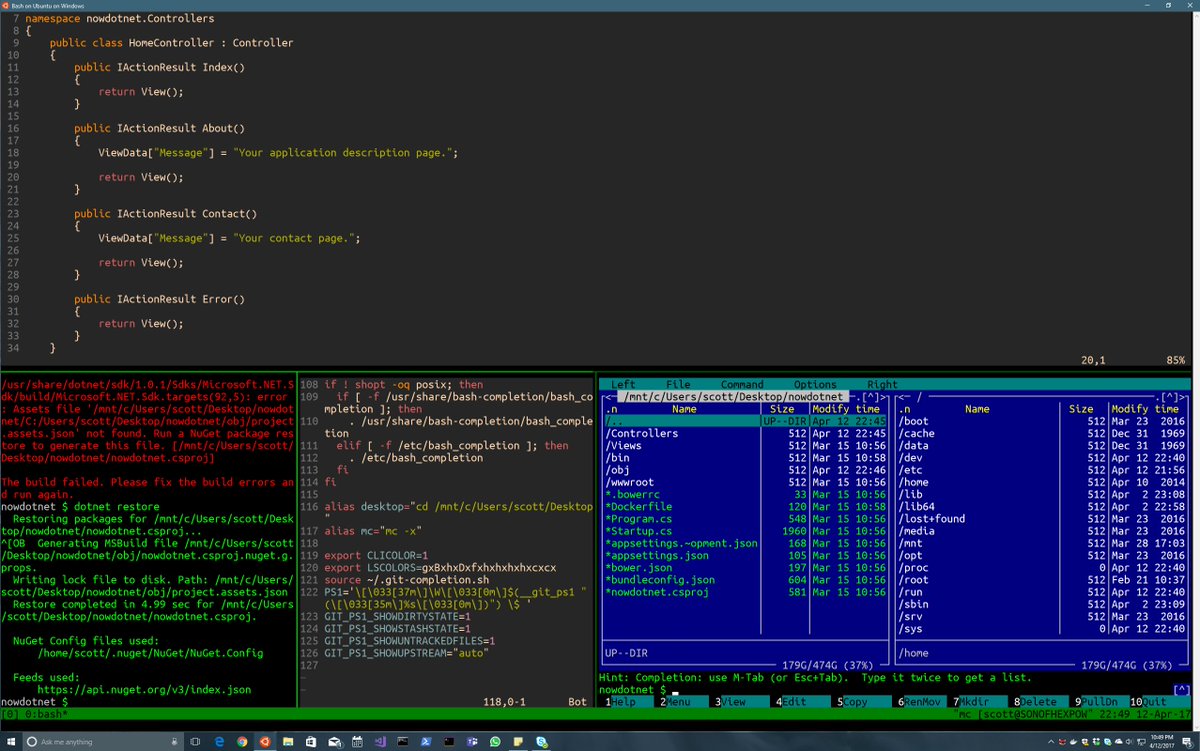Image resolution: width=1200 pixels, height=751 pixels.
Task: Click the Task View icon
Action: (x=195, y=741)
